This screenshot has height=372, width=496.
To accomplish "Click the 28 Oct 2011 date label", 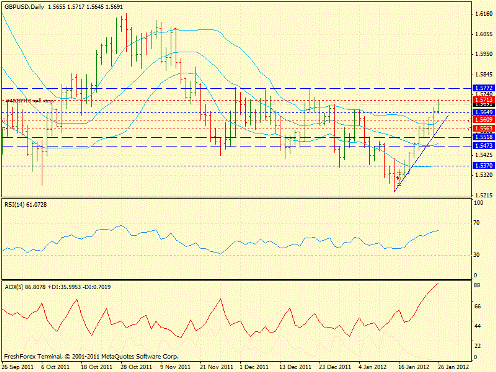I will [x=136, y=367].
